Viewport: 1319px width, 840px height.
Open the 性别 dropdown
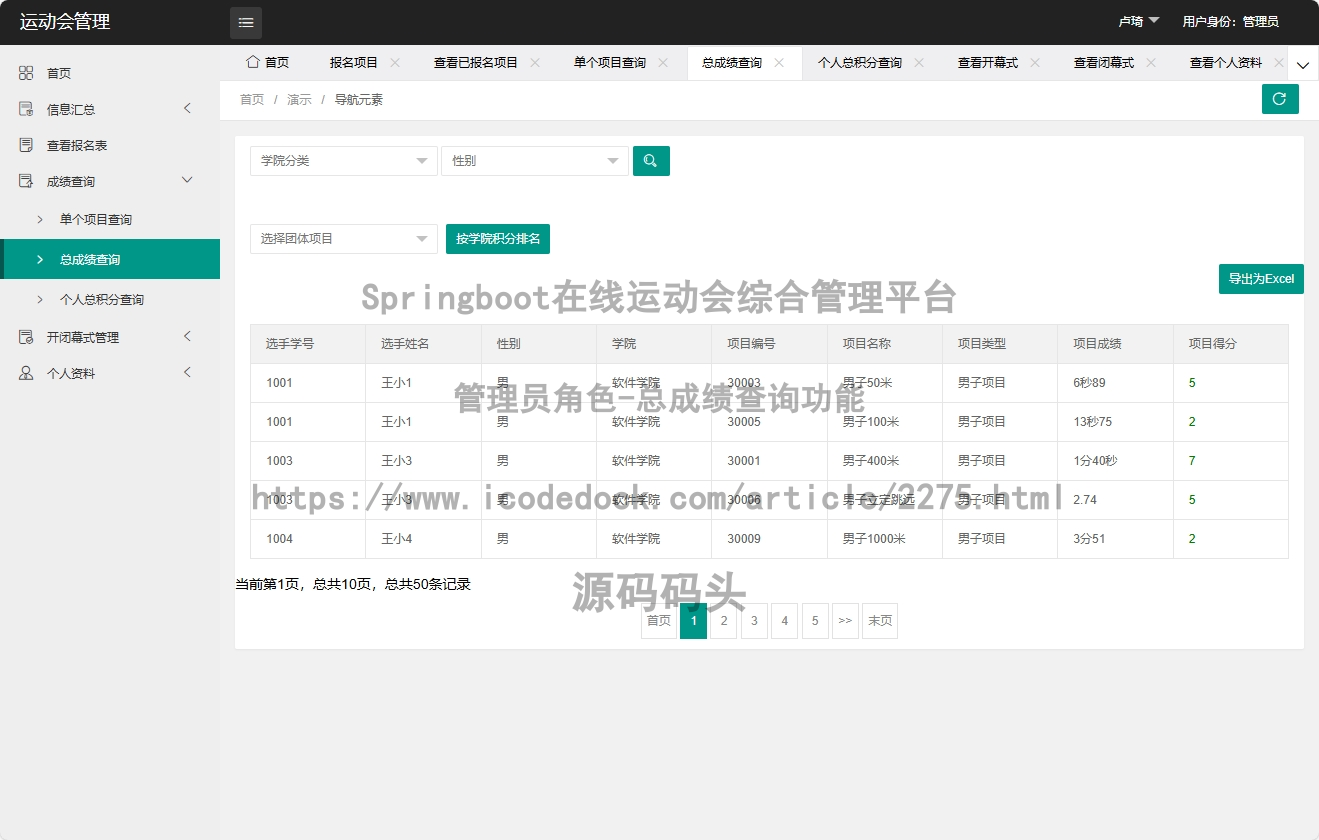[x=534, y=161]
